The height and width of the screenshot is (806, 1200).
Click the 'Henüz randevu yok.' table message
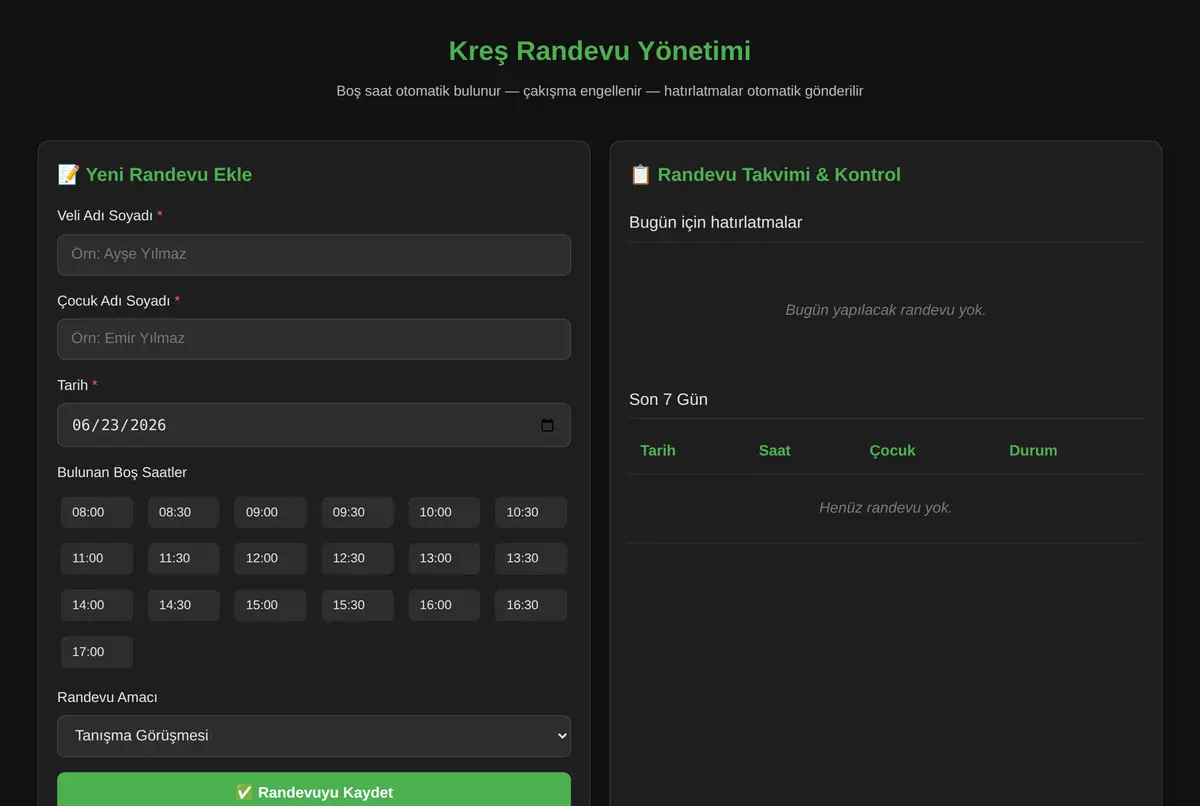[886, 508]
